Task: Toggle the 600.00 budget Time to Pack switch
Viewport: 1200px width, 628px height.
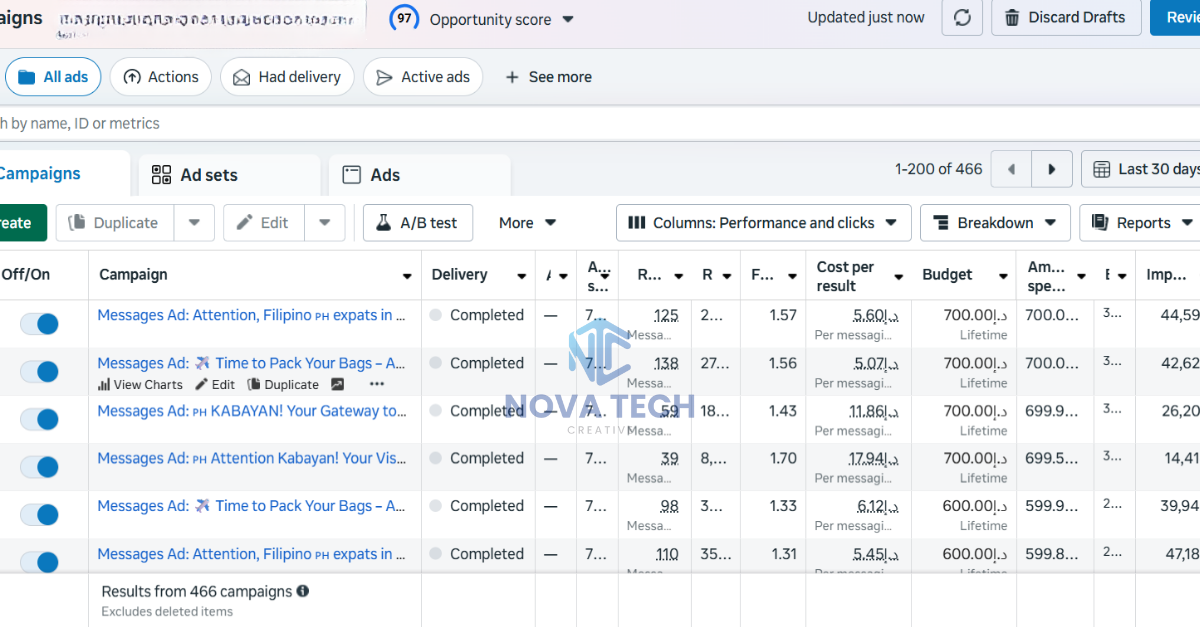Action: click(x=40, y=515)
